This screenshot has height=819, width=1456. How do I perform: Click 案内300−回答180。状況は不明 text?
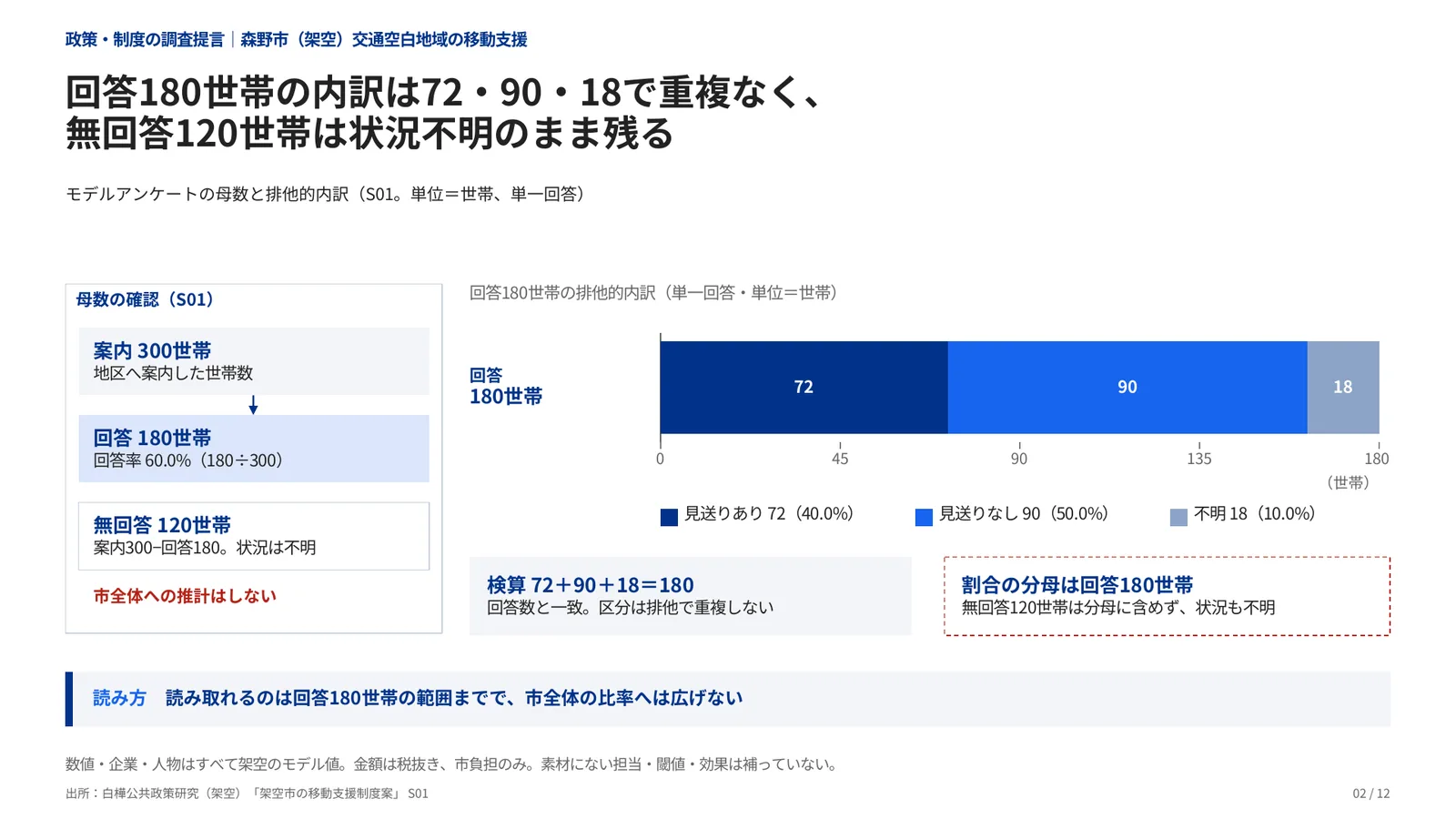click(x=205, y=548)
